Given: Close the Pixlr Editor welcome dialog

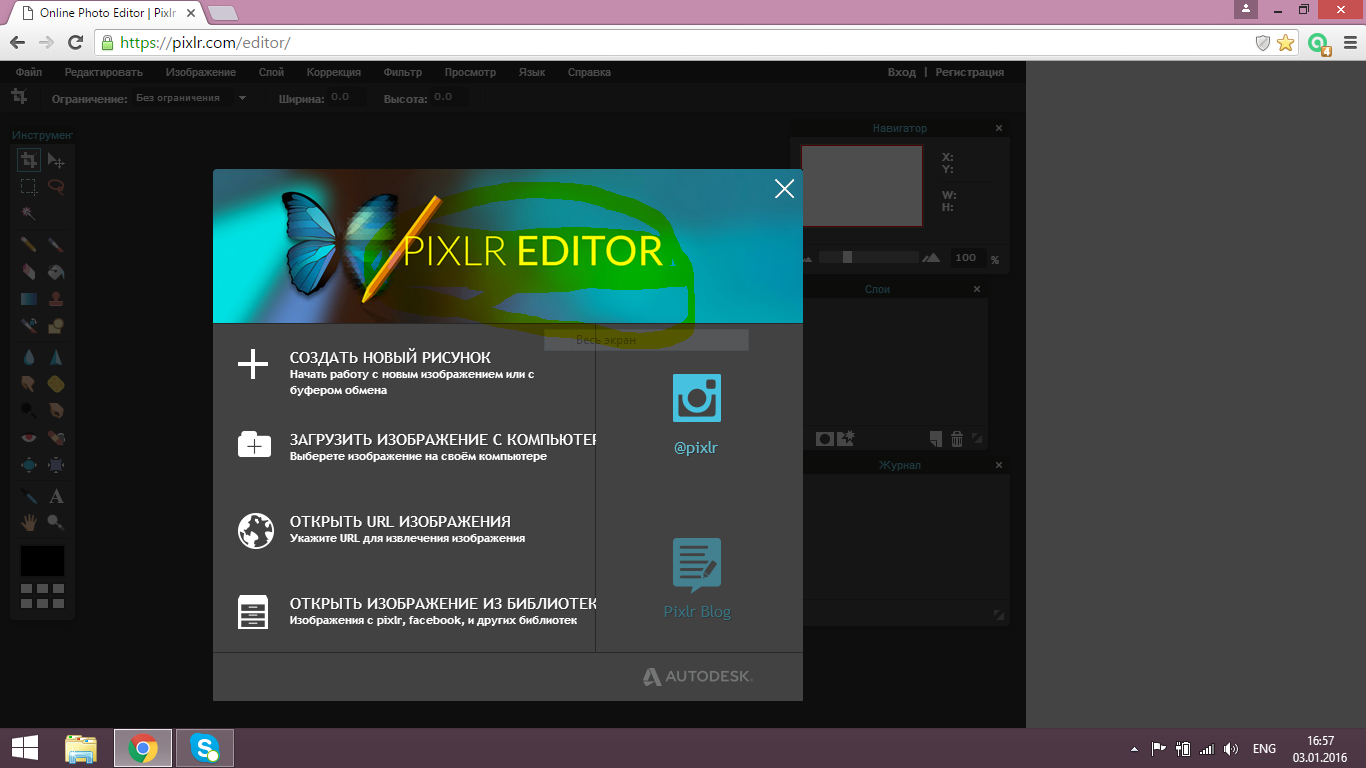Looking at the screenshot, I should 784,188.
